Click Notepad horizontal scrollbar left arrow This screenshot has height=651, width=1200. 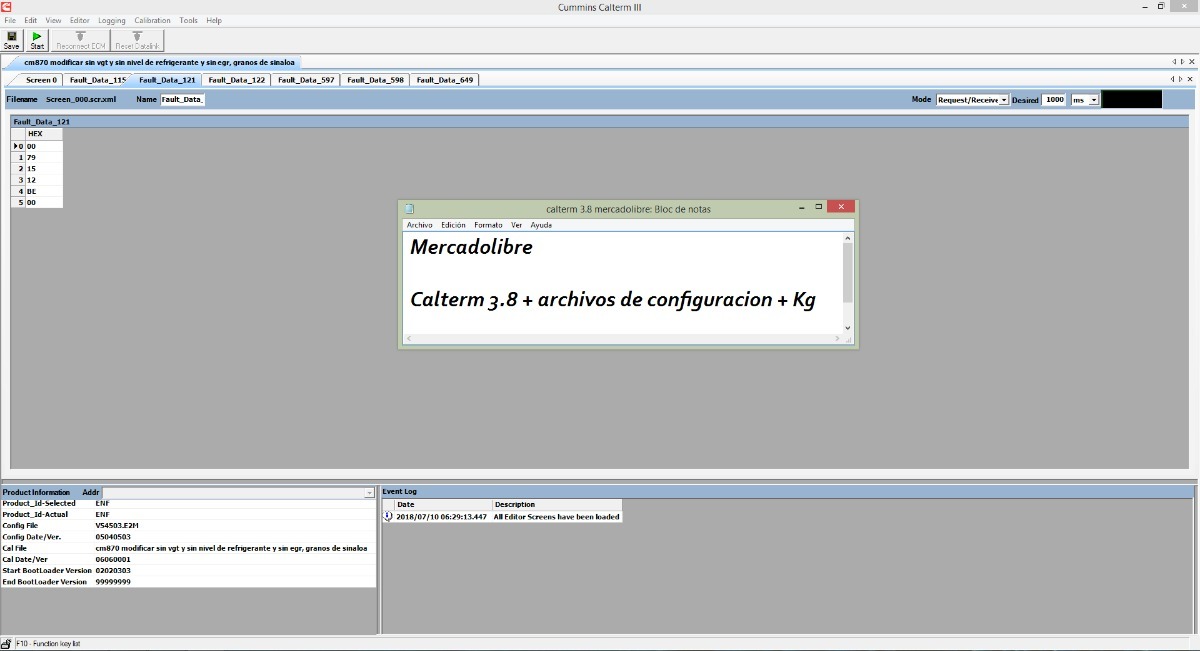coord(408,339)
